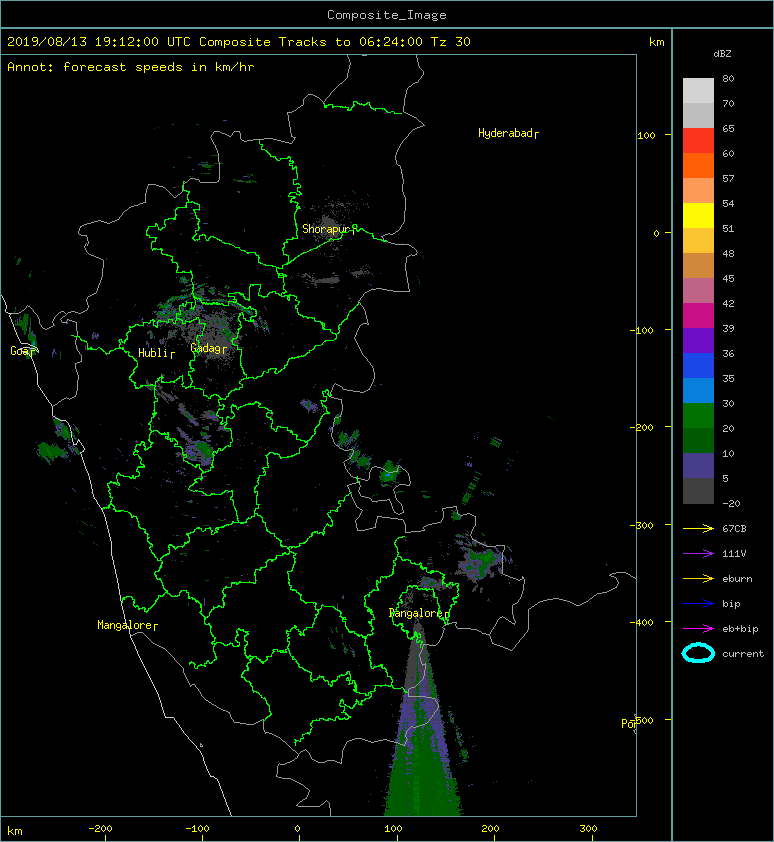Screen dimensions: 774x842
Task: Click the 'bip' legend label
Action: pyautogui.click(x=731, y=604)
